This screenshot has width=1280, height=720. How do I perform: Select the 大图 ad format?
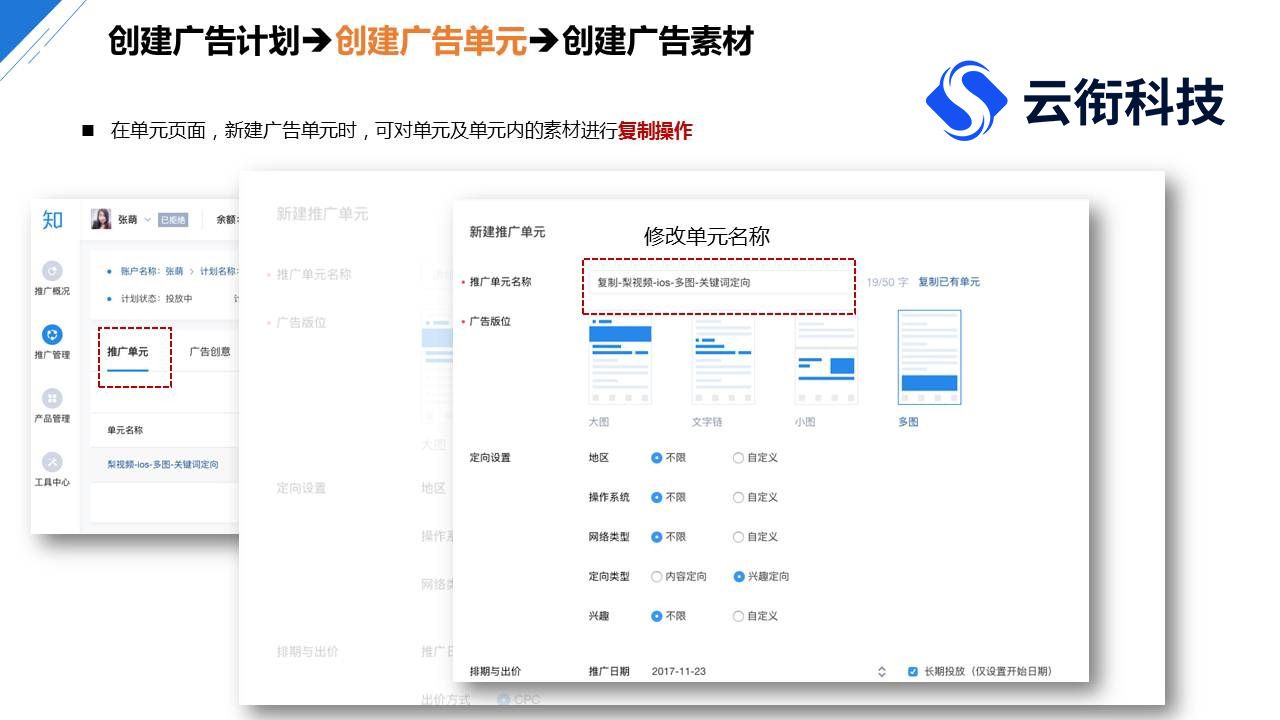620,360
